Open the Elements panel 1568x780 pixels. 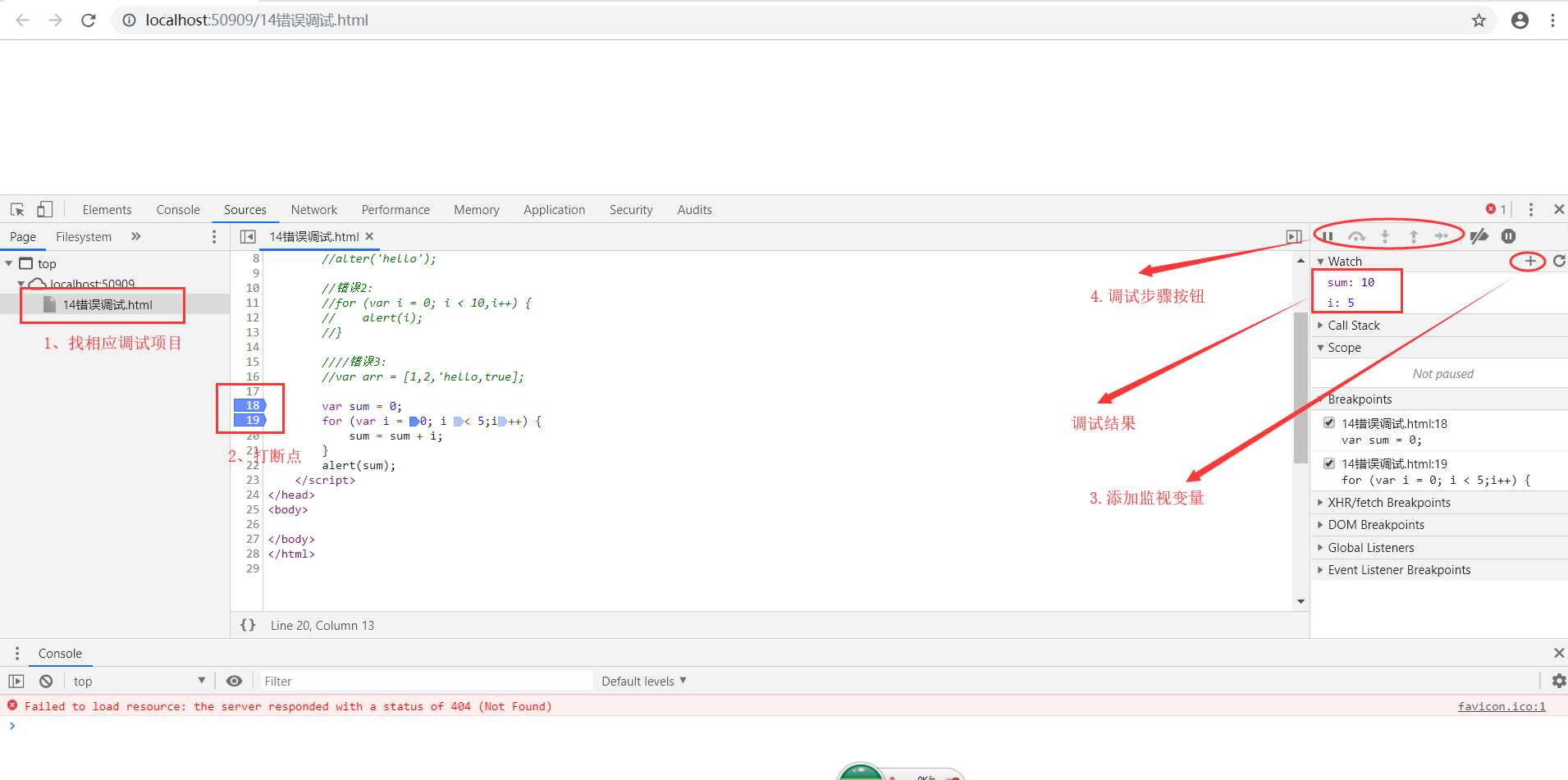(x=107, y=209)
